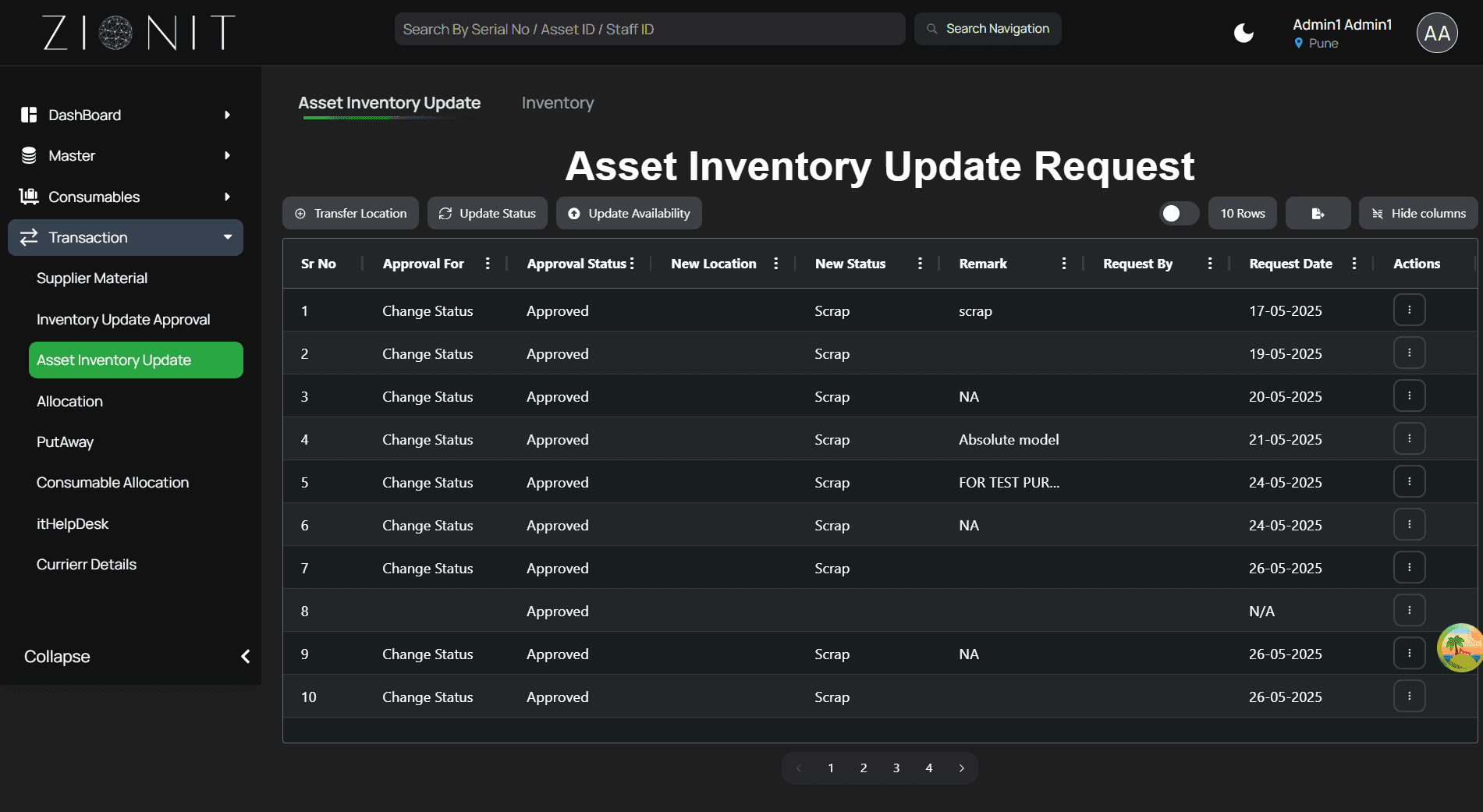Viewport: 1483px width, 812px height.
Task: Click the Update Availability button
Action: [629, 213]
